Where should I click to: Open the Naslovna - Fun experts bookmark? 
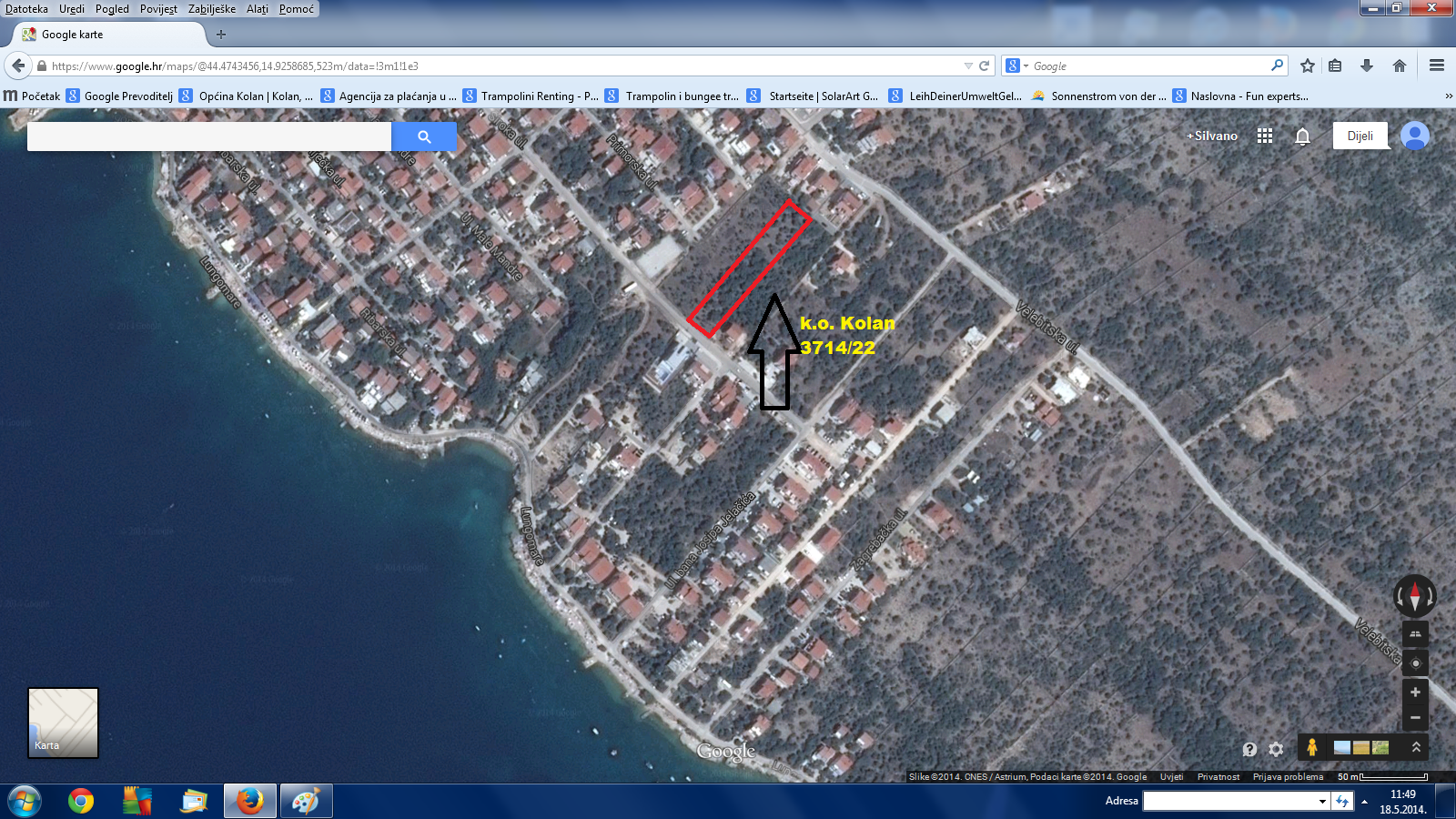pyautogui.click(x=1240, y=96)
